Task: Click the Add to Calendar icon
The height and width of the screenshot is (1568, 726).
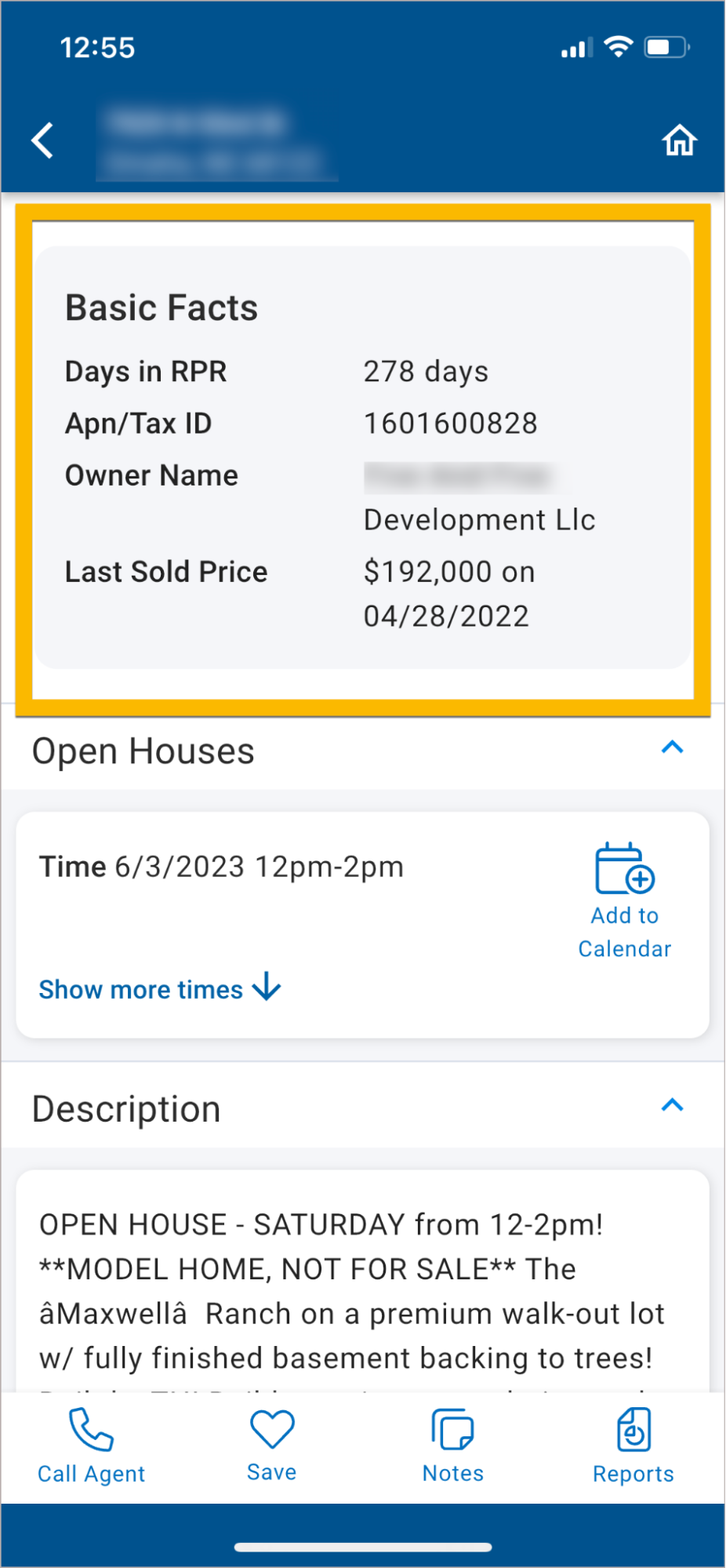Action: 625,869
